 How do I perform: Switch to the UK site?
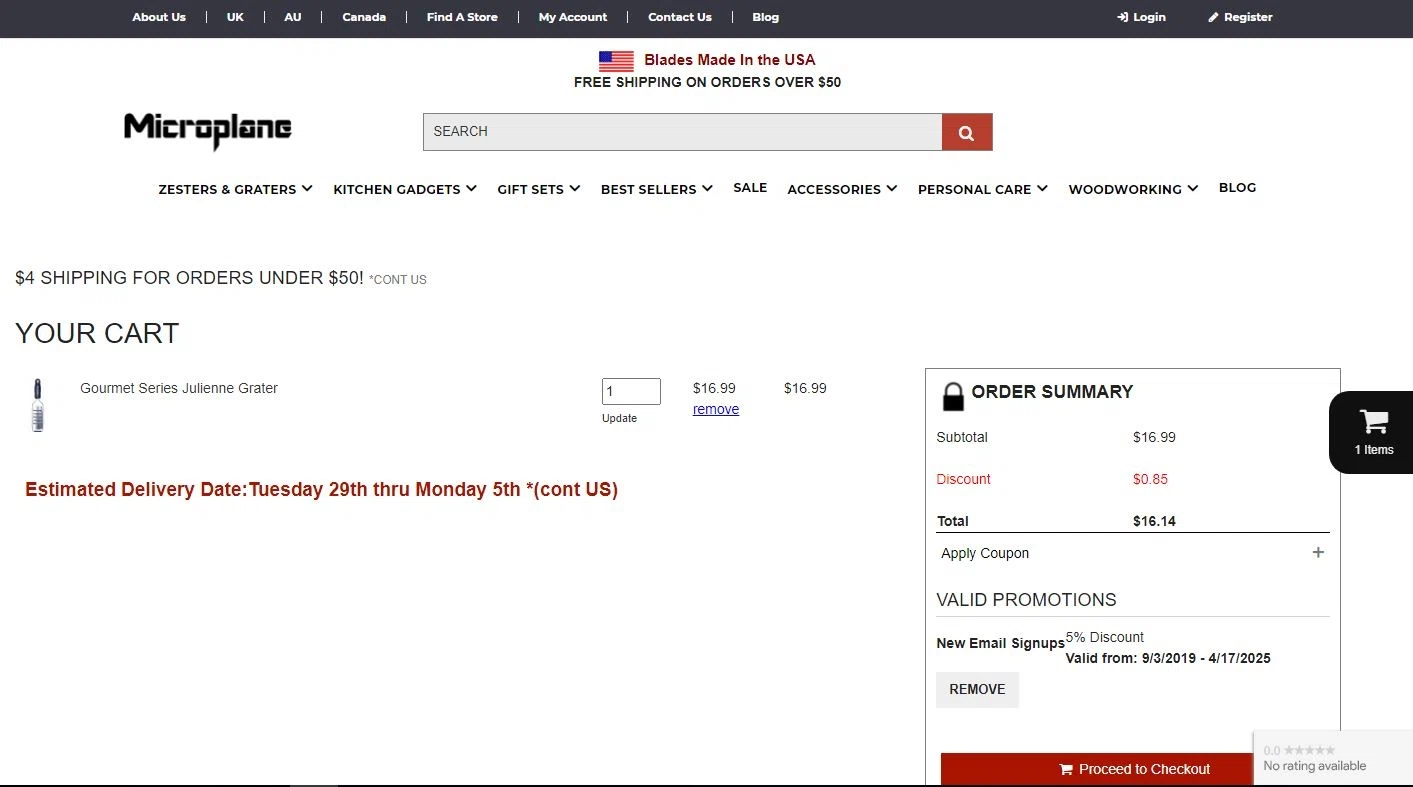click(x=235, y=17)
